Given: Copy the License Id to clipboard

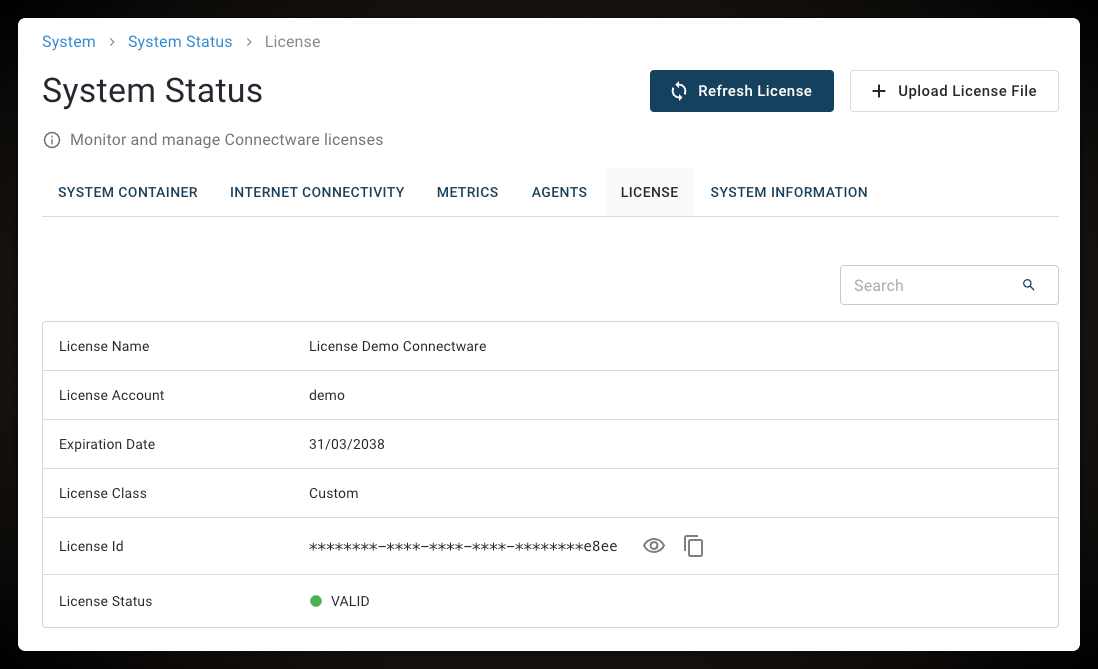Looking at the screenshot, I should [693, 546].
